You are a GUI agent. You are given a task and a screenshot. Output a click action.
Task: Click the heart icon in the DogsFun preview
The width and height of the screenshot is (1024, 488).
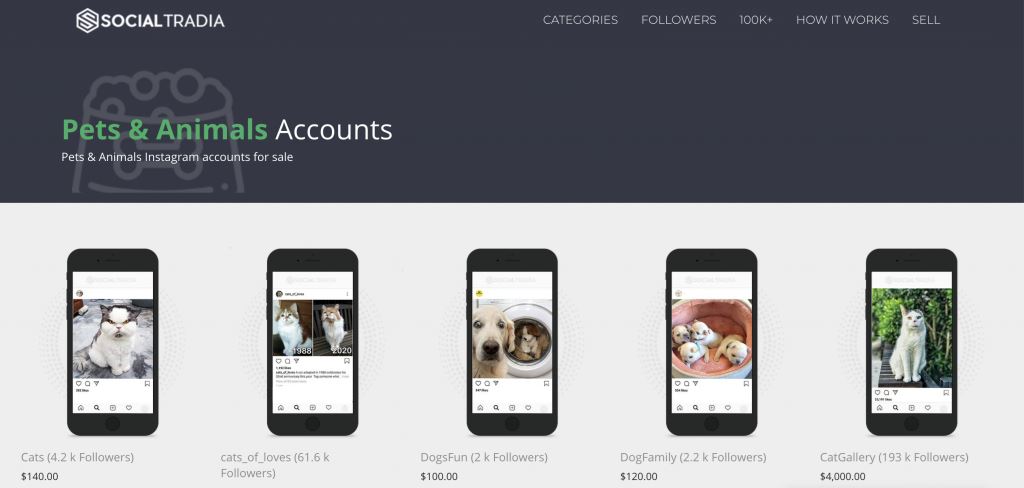coord(479,383)
